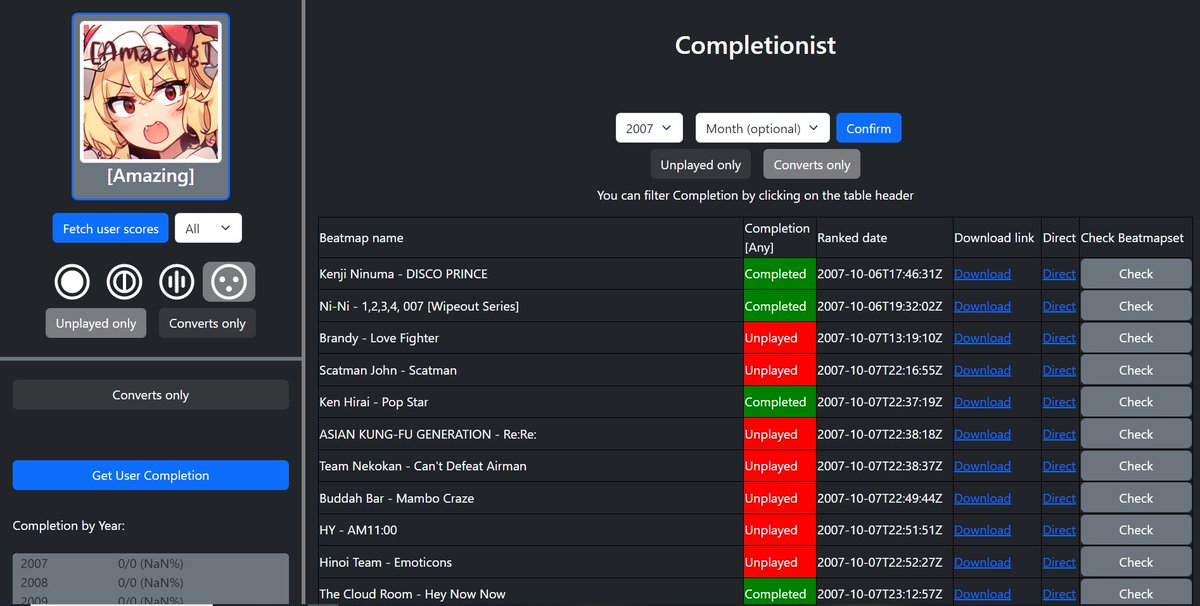
Task: Toggle Converts only beside sidebar Unplayed only
Action: [207, 323]
